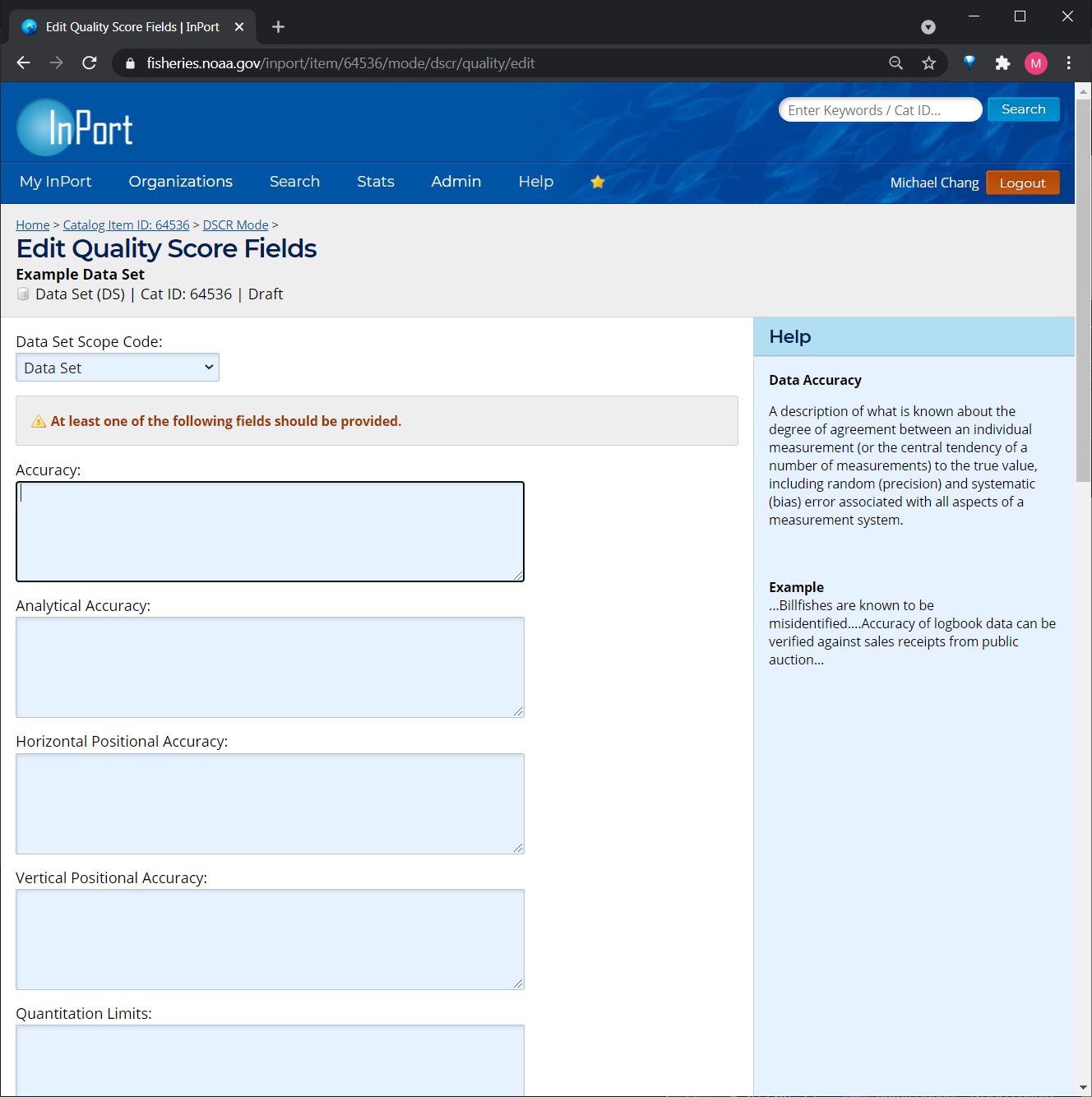1092x1097 pixels.
Task: Click the blue Search button
Action: 1024,109
